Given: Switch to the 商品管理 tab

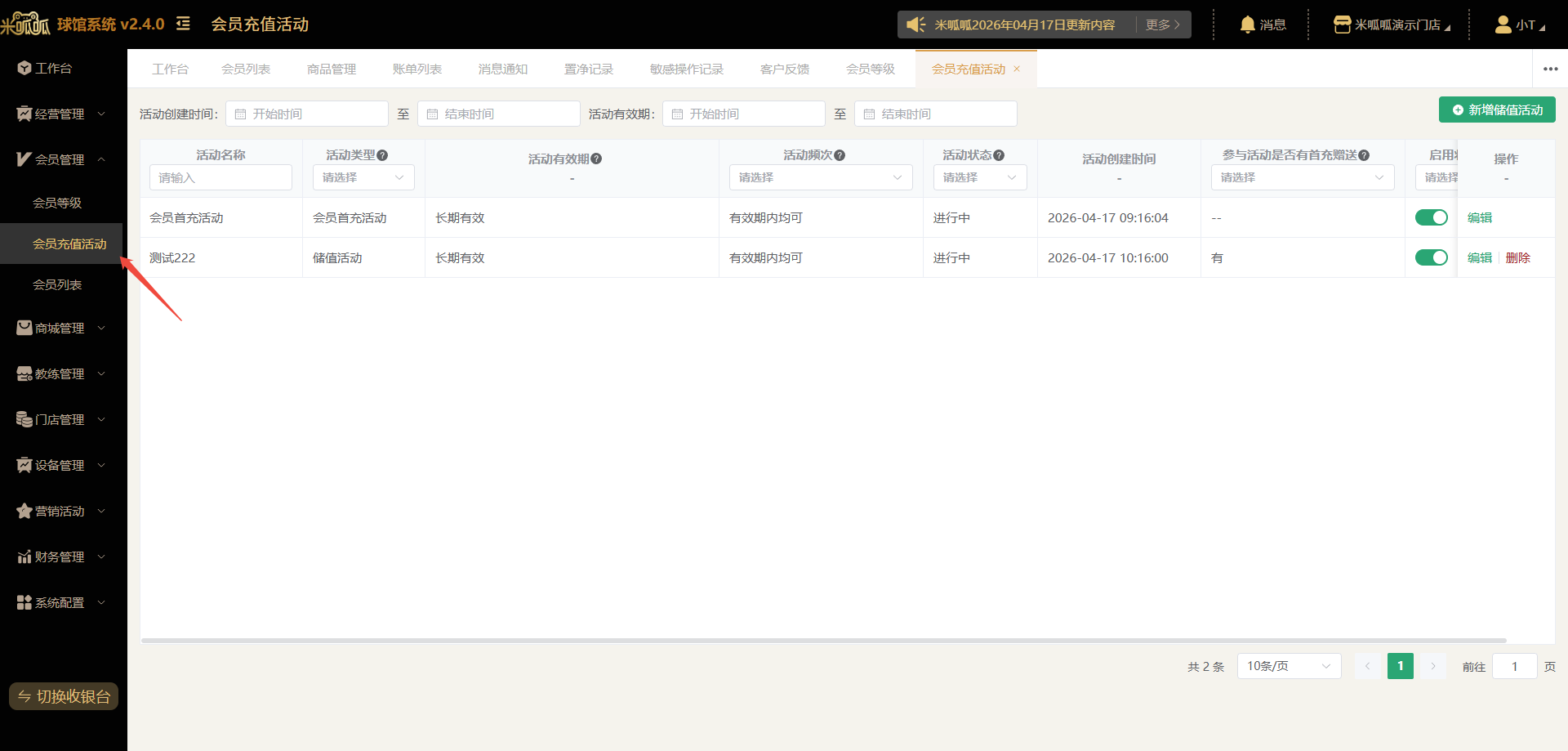Looking at the screenshot, I should (332, 69).
